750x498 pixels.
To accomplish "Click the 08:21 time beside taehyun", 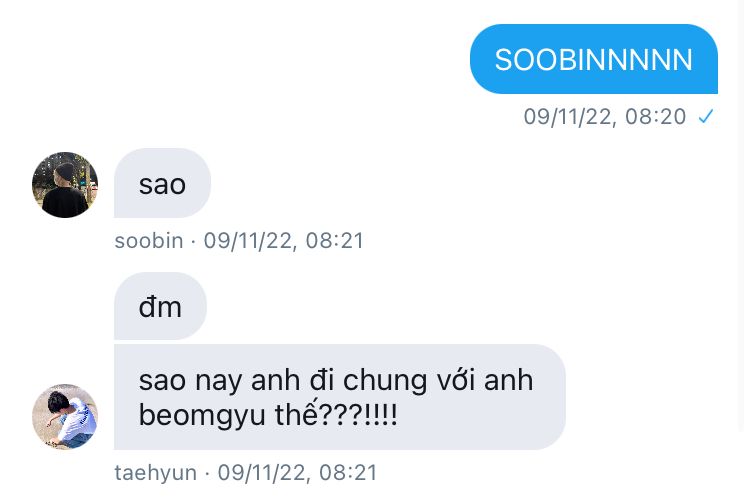I will coord(348,473).
